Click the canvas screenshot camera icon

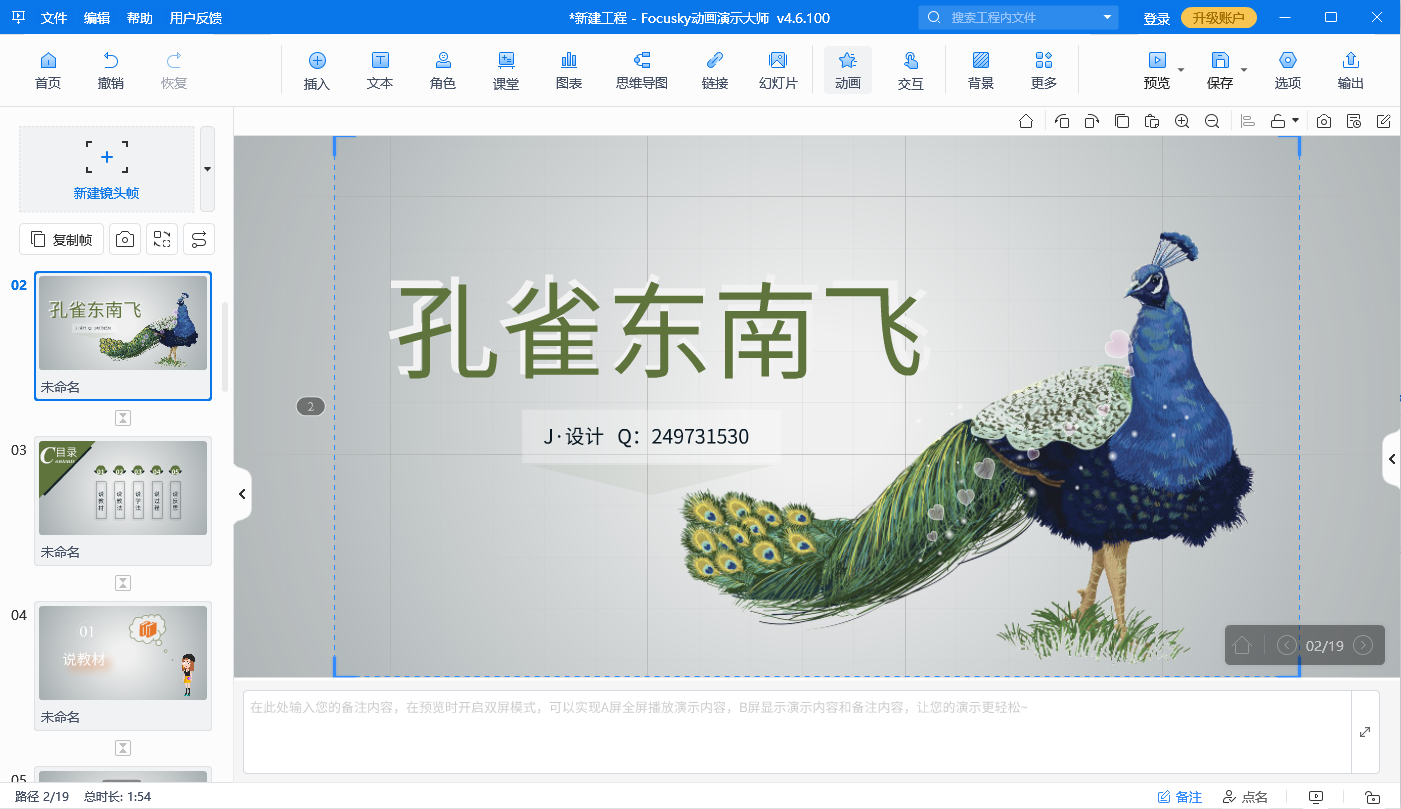pos(1324,121)
